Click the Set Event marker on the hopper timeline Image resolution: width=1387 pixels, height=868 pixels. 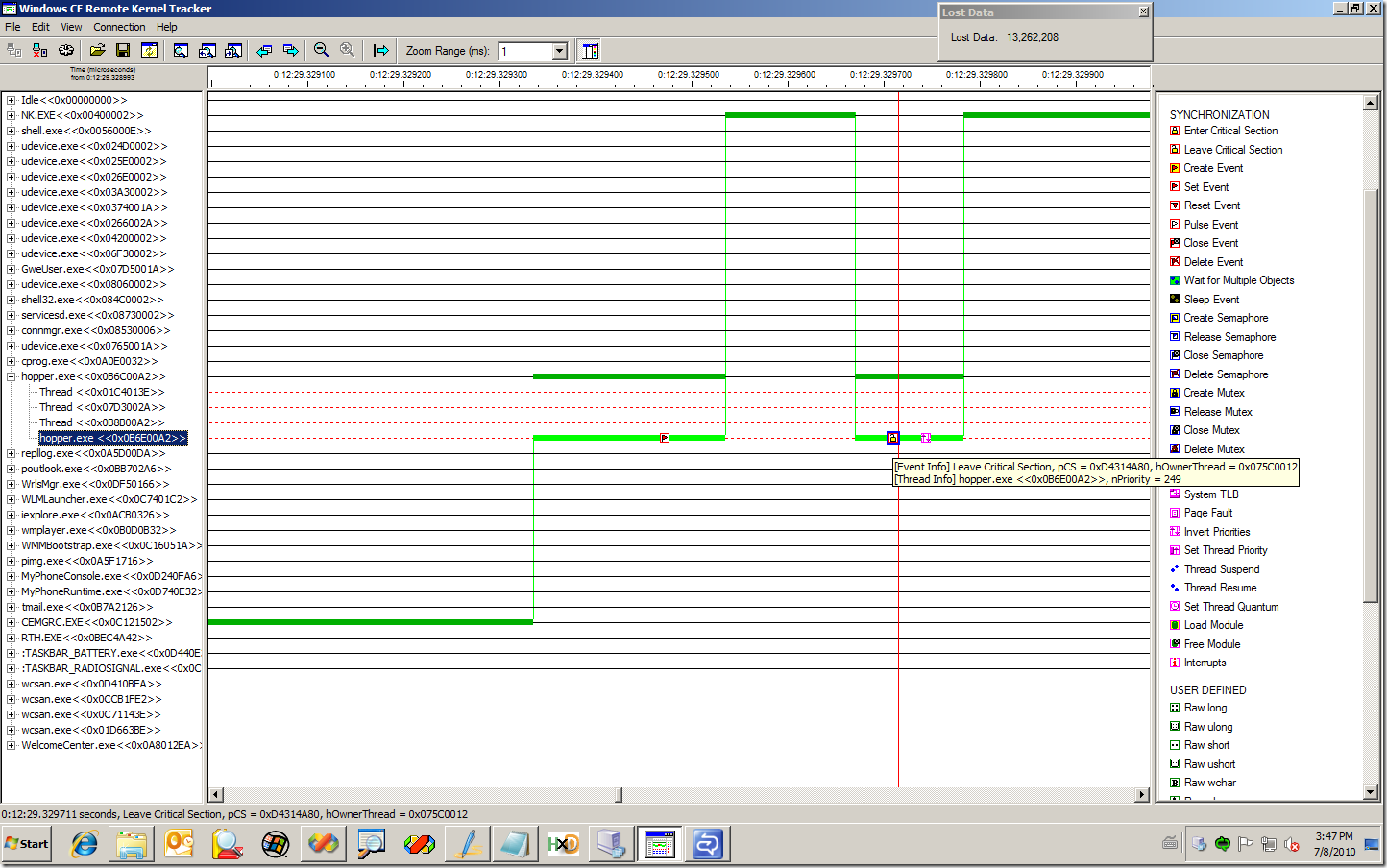pos(665,438)
